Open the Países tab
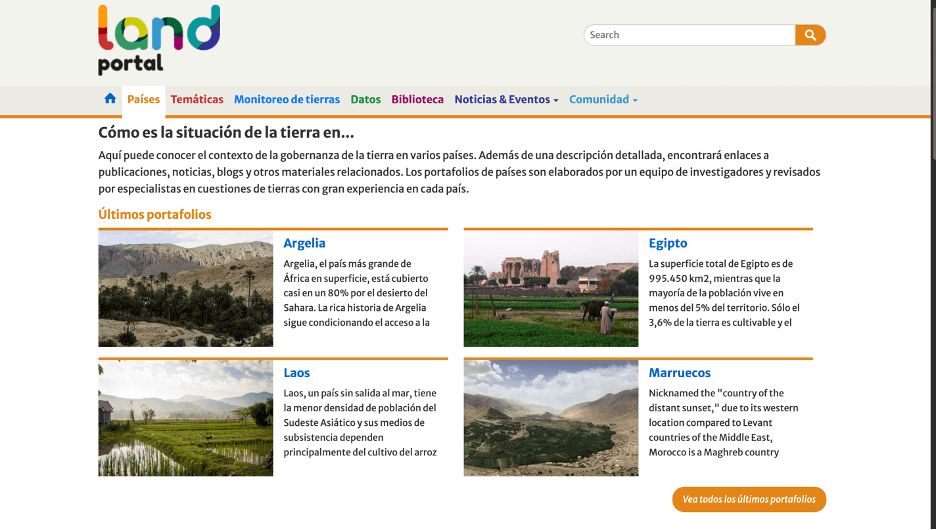 [x=143, y=100]
